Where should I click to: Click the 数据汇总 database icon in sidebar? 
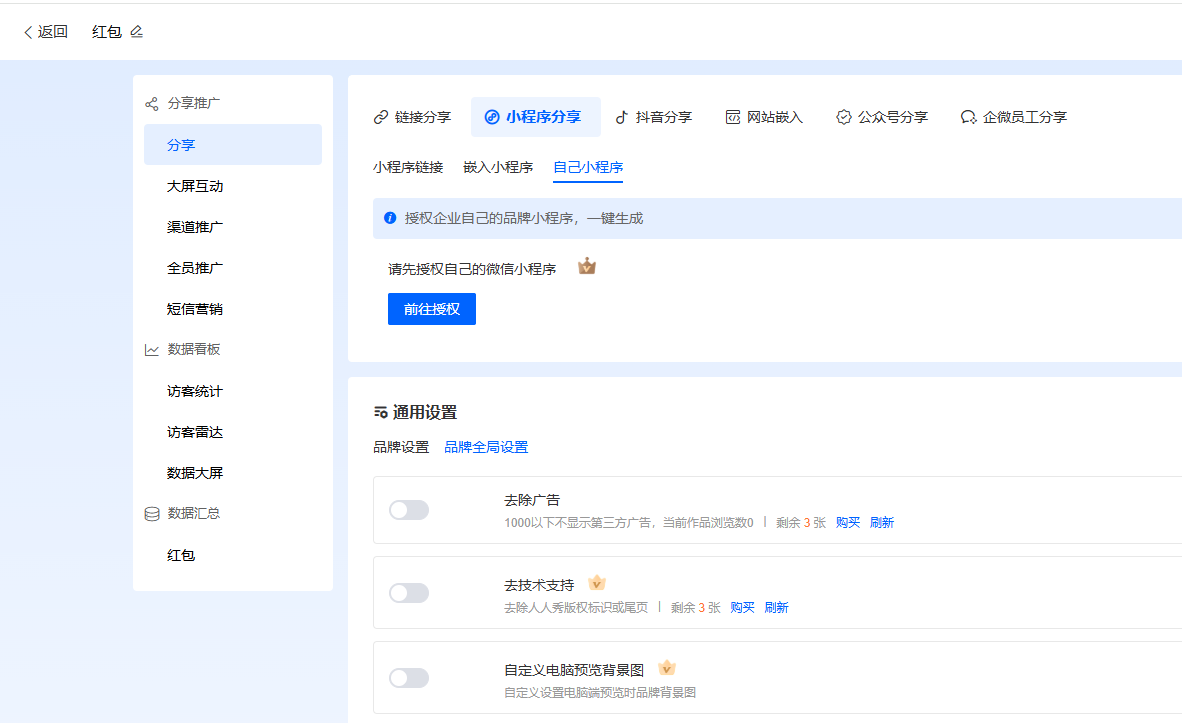point(152,514)
